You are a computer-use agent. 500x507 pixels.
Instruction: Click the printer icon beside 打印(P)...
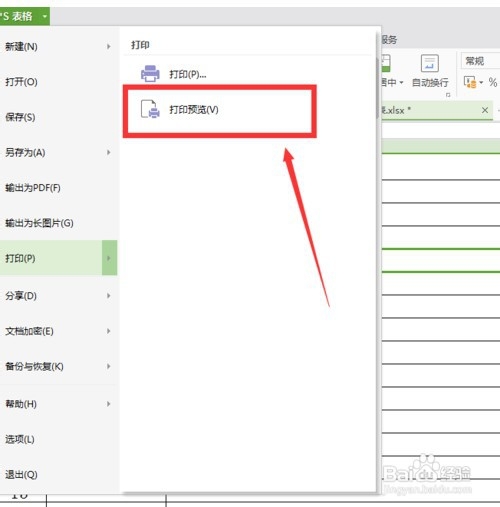coord(150,73)
